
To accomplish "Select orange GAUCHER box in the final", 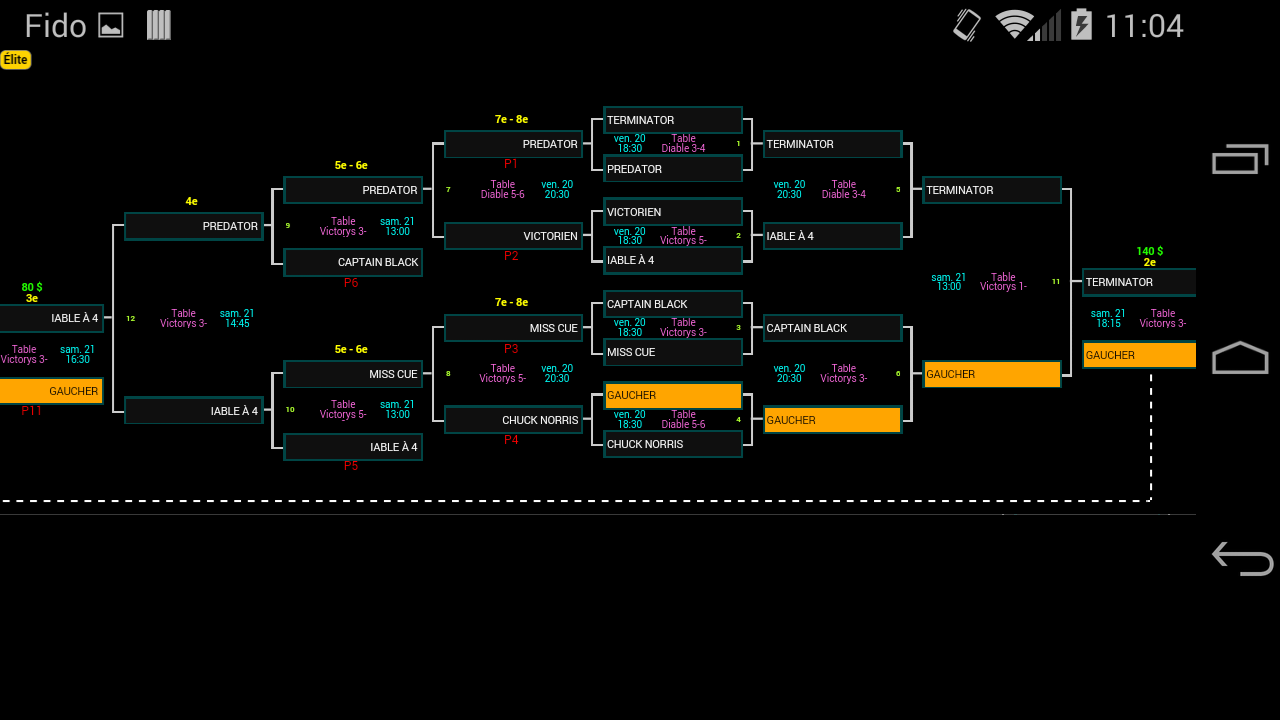I will click(1139, 355).
